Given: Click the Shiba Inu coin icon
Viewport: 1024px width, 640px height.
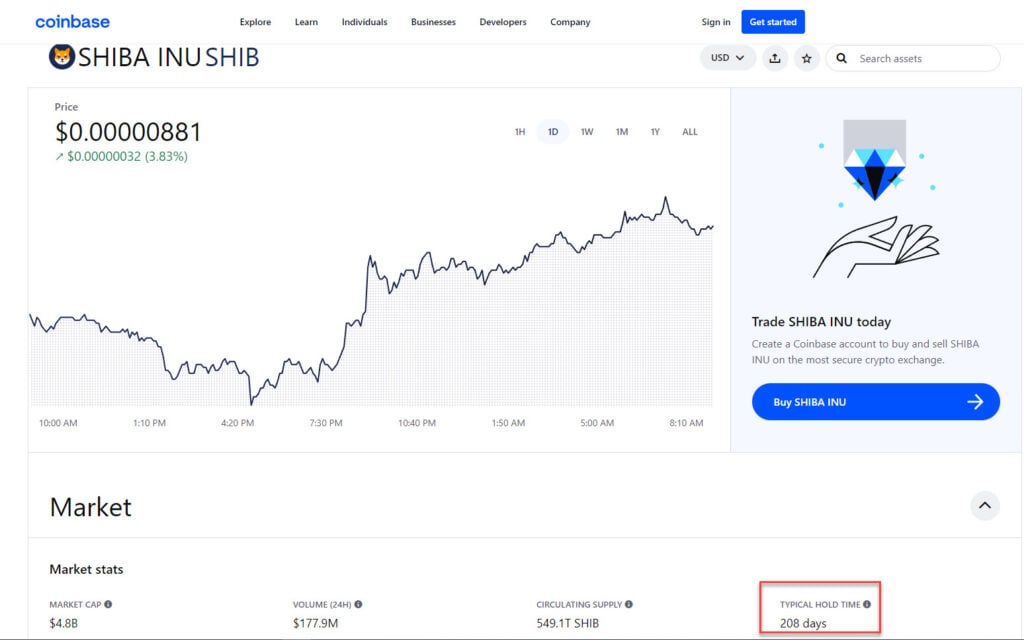Looking at the screenshot, I should 61,57.
